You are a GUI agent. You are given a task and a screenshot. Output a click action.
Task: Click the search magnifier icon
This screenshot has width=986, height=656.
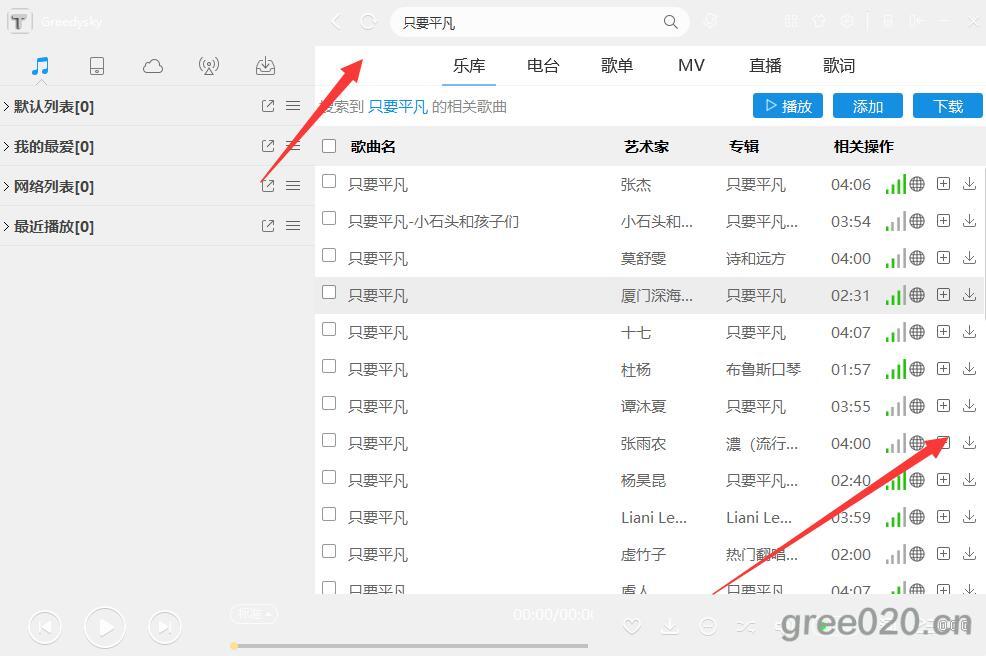point(671,22)
